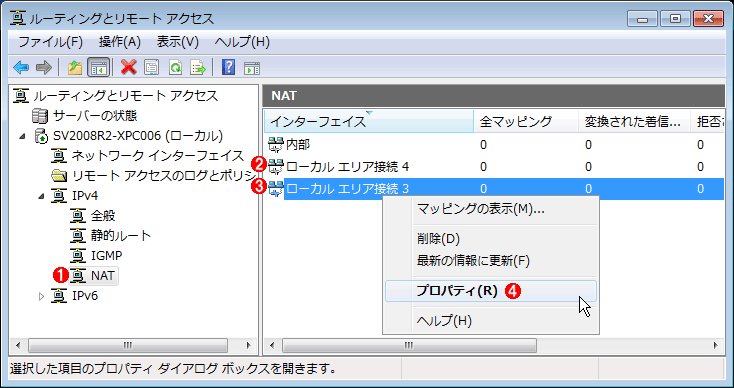734x388 pixels.
Task: Select the IPv6 tree node
Action: click(85, 296)
